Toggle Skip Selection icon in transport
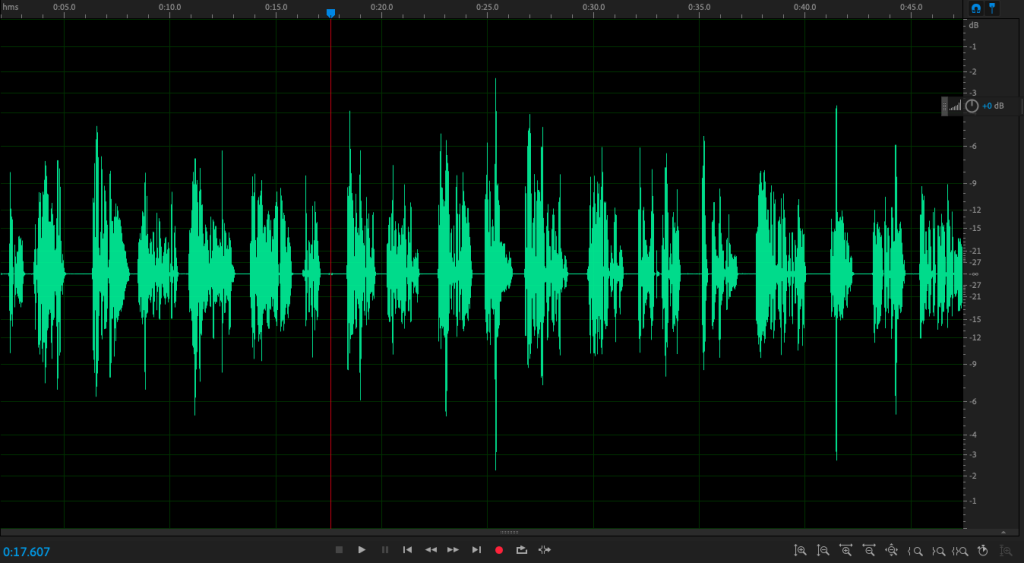This screenshot has width=1024, height=563. click(x=545, y=550)
